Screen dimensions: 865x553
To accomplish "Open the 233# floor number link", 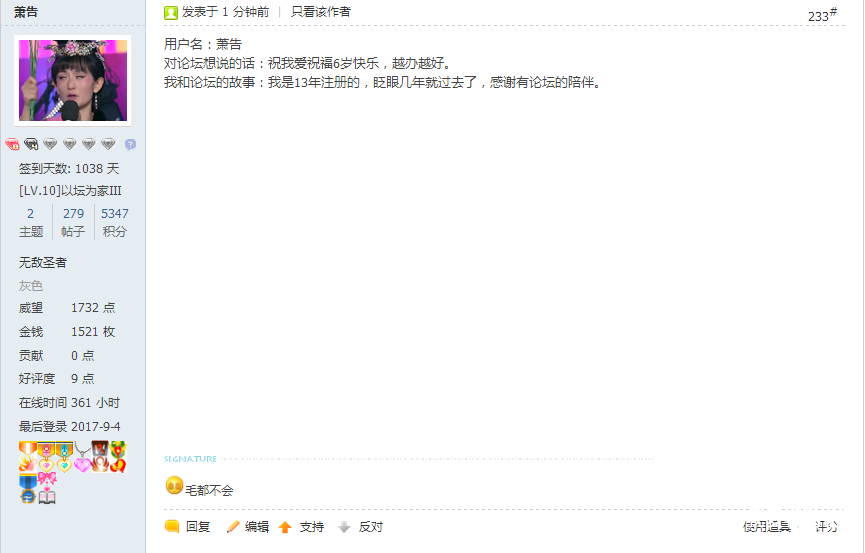I will pos(822,15).
